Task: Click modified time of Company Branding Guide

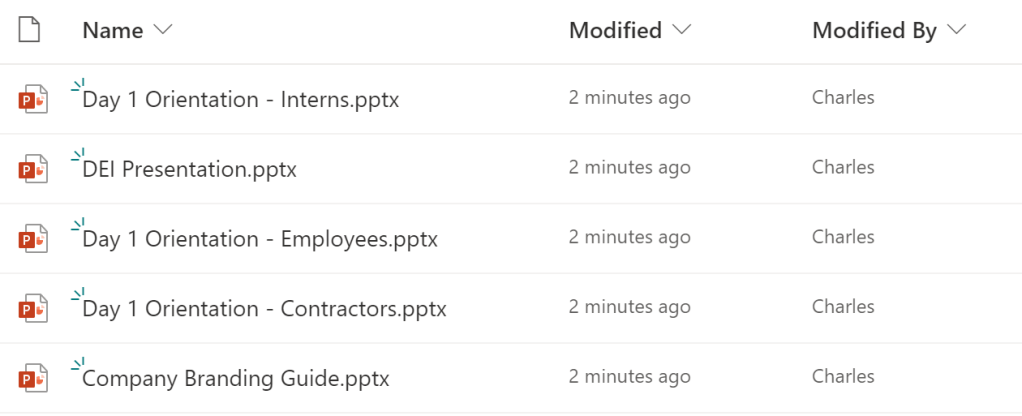Action: pyautogui.click(x=629, y=377)
